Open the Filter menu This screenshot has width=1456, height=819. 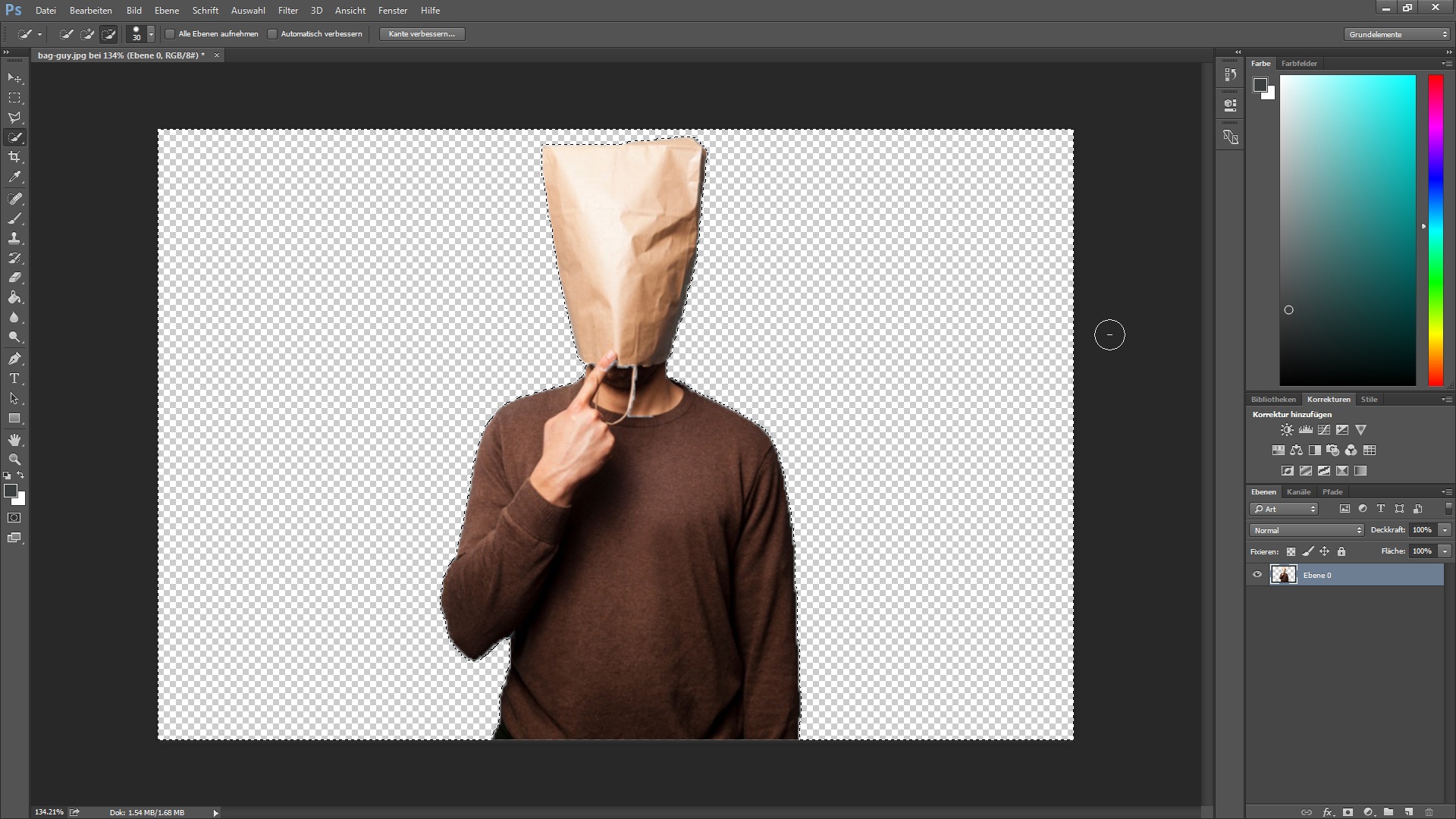click(x=287, y=11)
